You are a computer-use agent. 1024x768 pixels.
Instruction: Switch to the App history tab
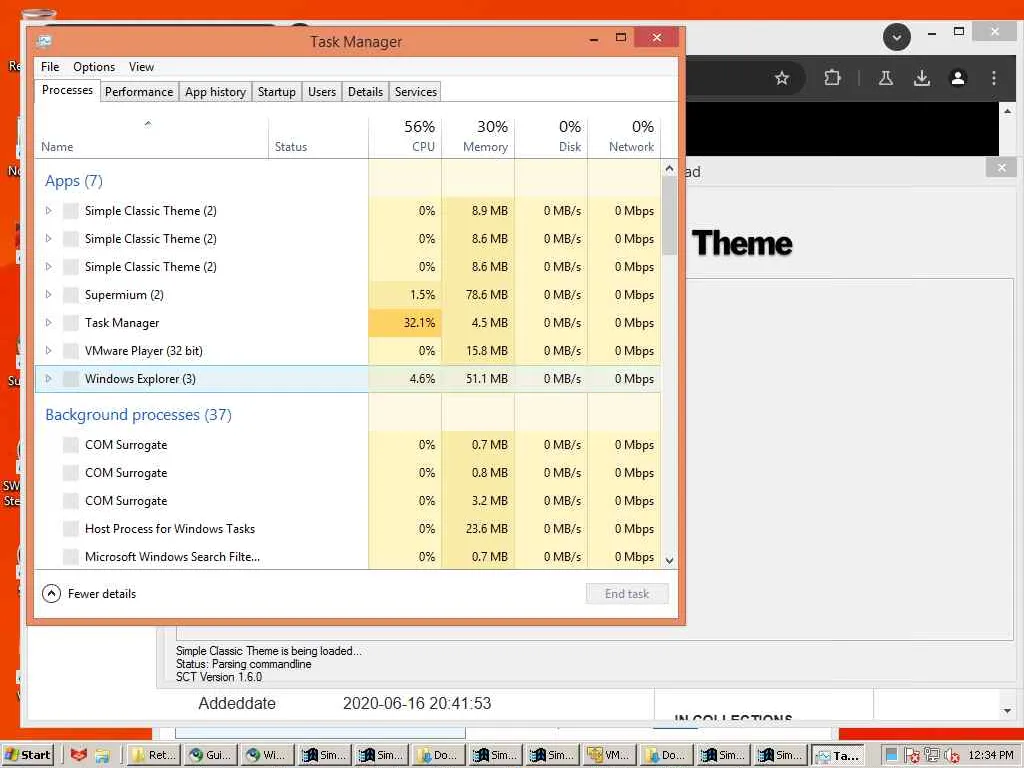[216, 91]
